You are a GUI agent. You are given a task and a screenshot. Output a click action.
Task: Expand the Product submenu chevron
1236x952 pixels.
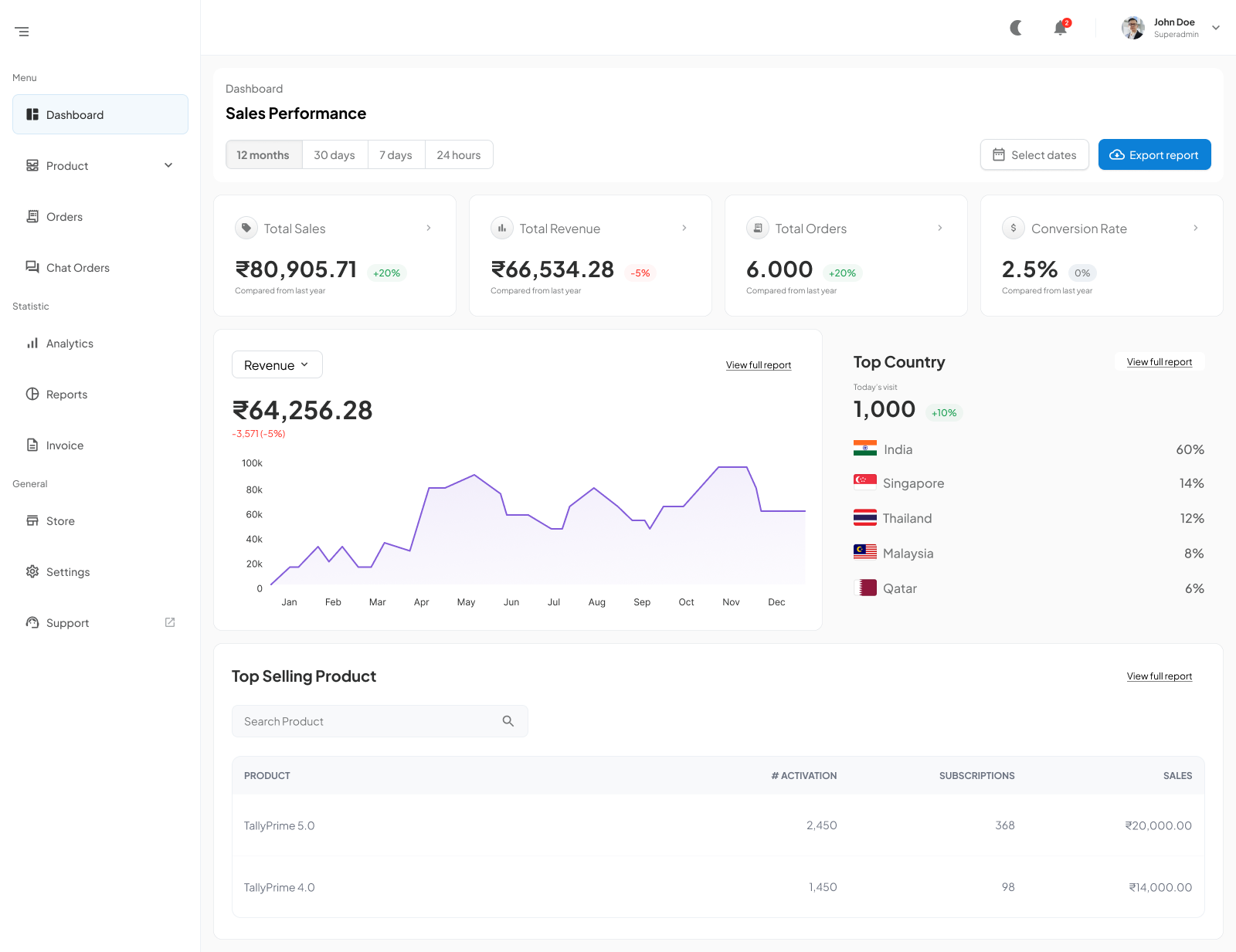168,165
